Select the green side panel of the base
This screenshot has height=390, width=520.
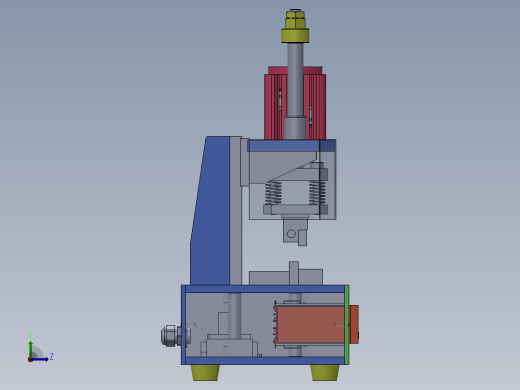coord(347,325)
